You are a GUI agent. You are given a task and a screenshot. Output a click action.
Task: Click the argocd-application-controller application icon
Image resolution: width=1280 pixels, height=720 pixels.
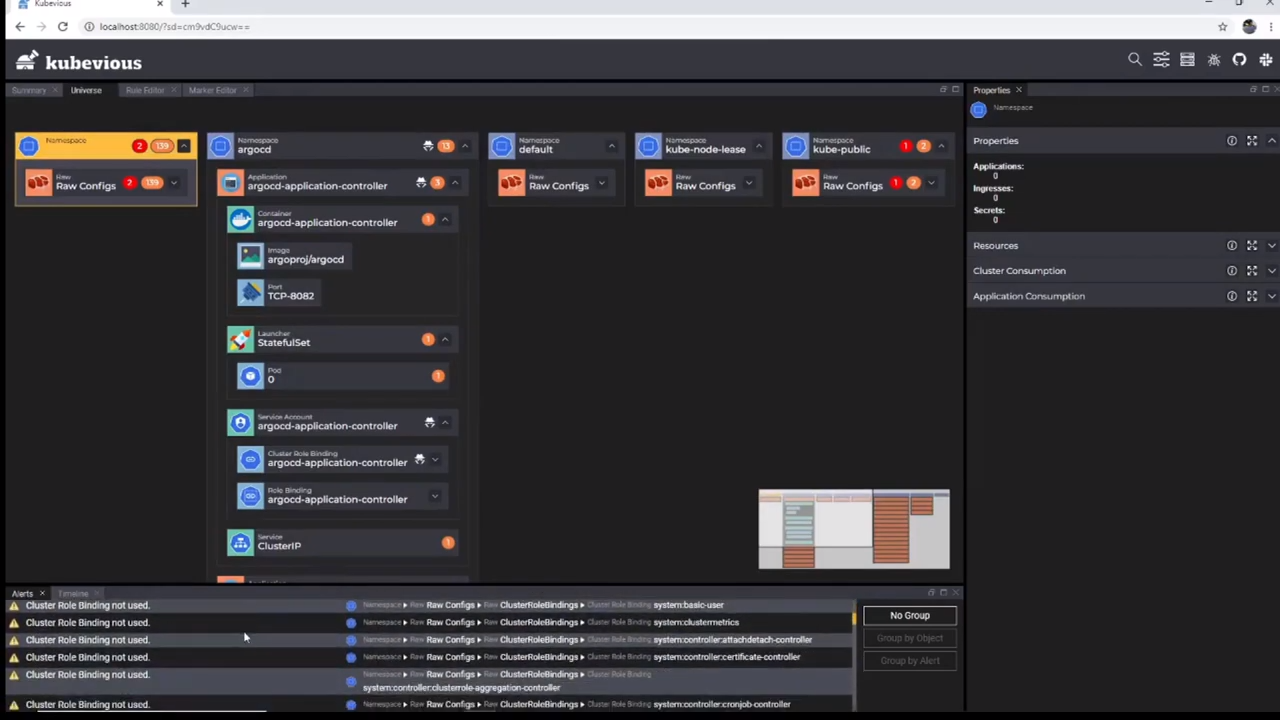[231, 183]
